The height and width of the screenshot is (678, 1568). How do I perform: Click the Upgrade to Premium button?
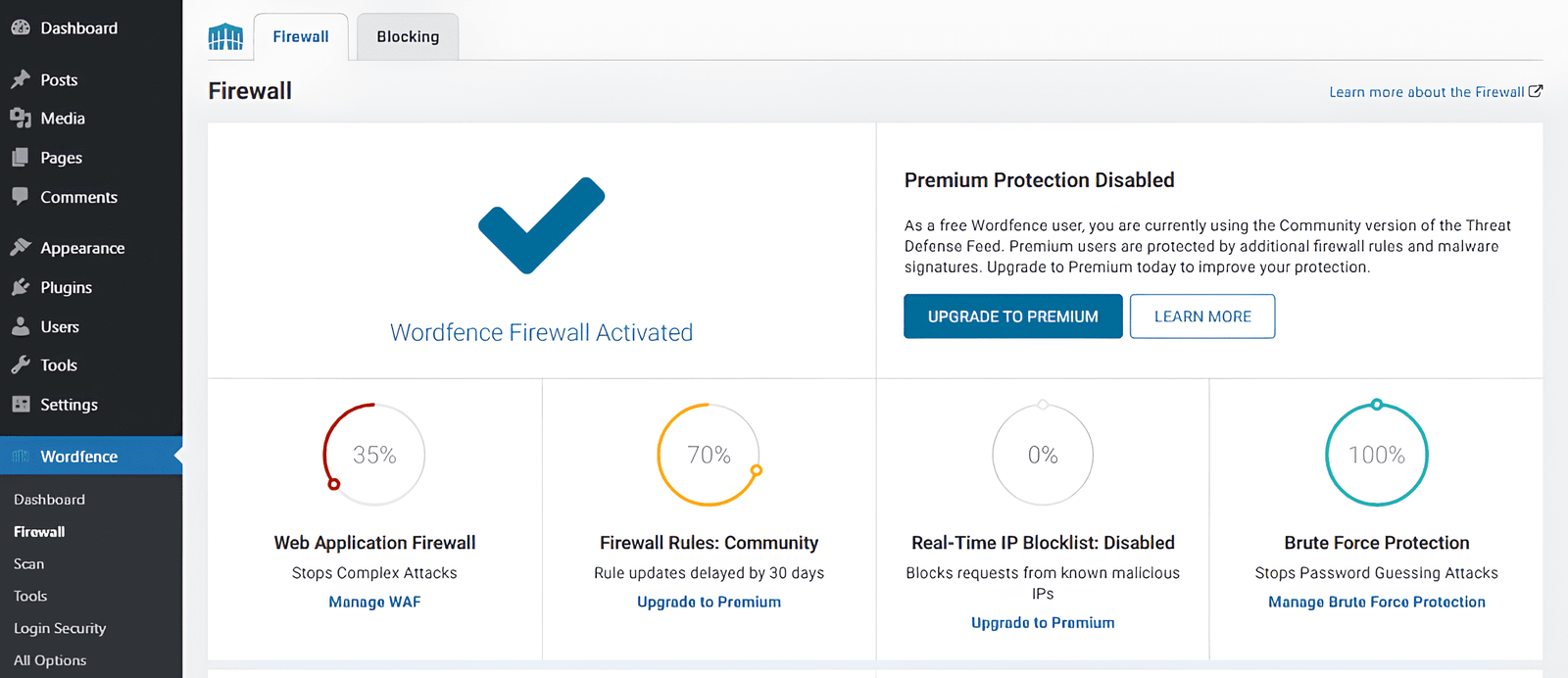coord(1012,316)
